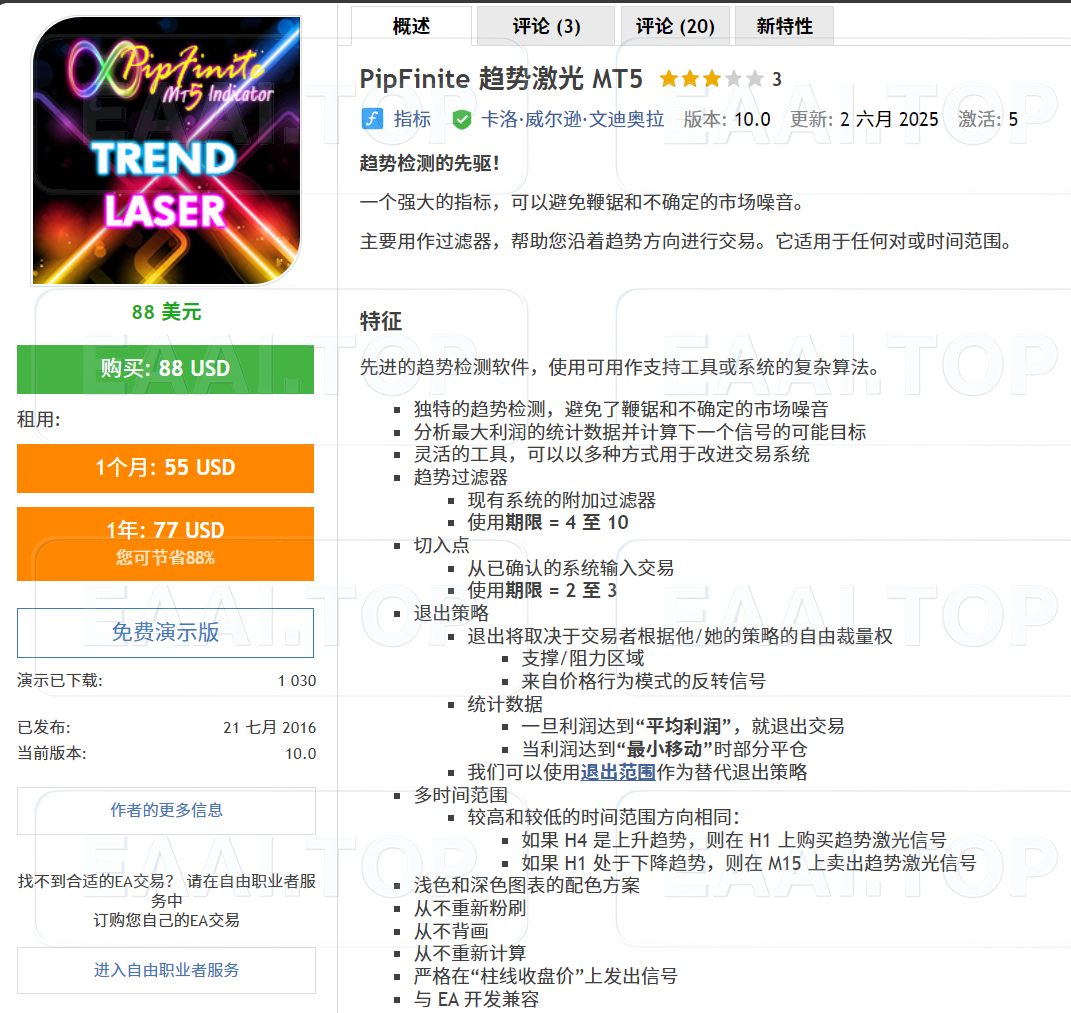
Task: Click the line 使用期限 = 4 至 10
Action: pyautogui.click(x=548, y=523)
